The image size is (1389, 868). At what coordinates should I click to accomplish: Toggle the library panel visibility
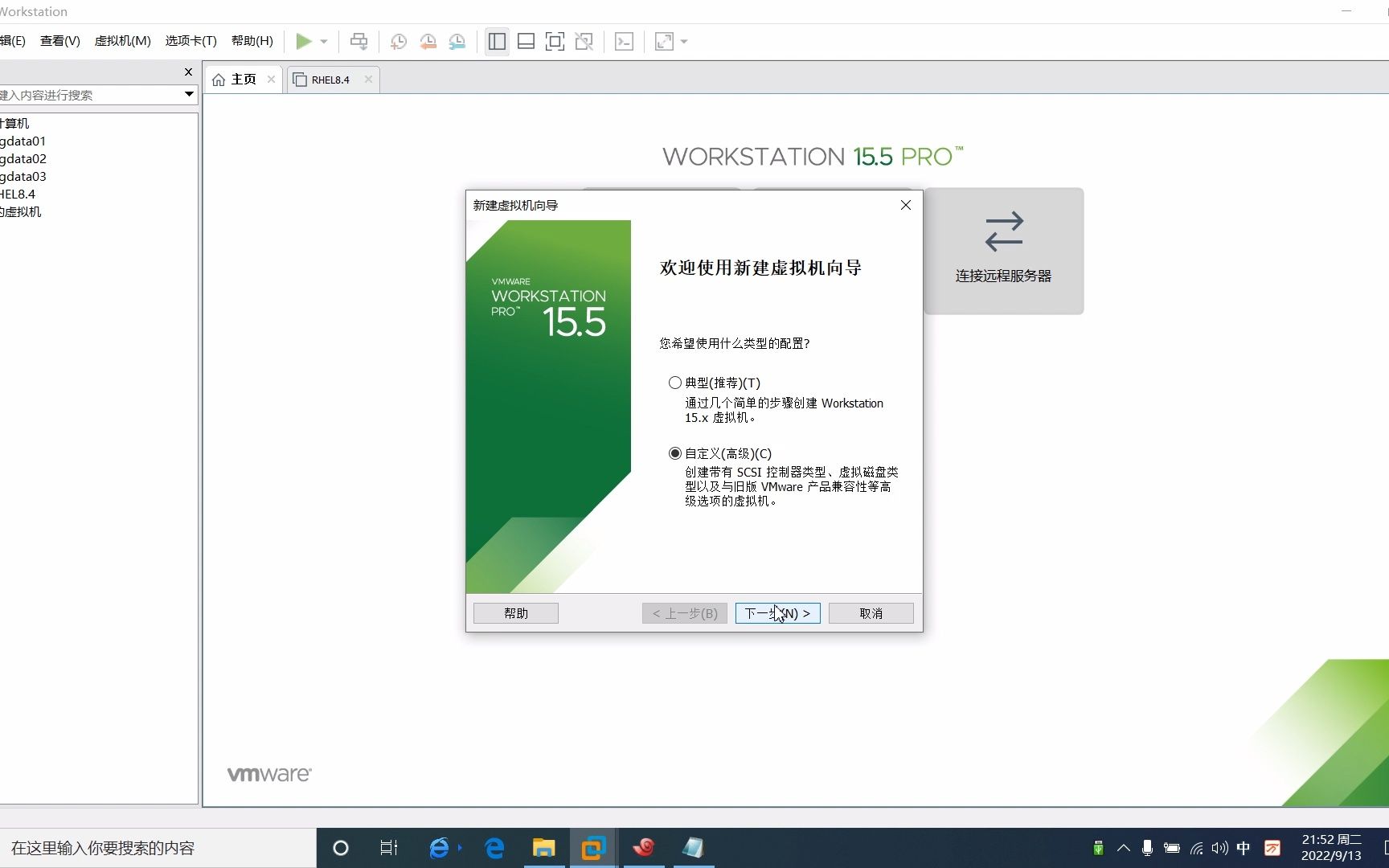click(497, 41)
